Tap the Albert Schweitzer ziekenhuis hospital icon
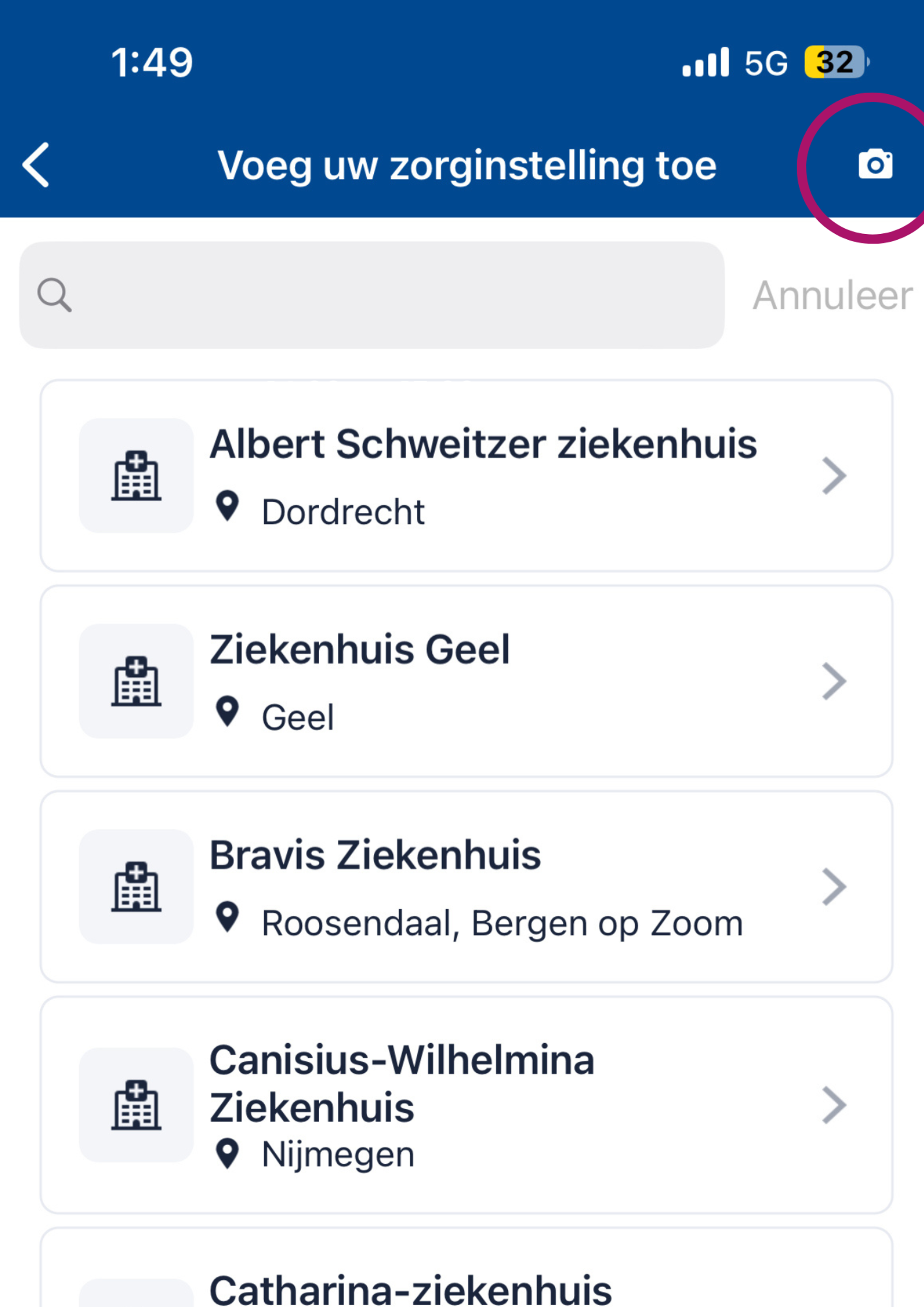 pos(136,475)
